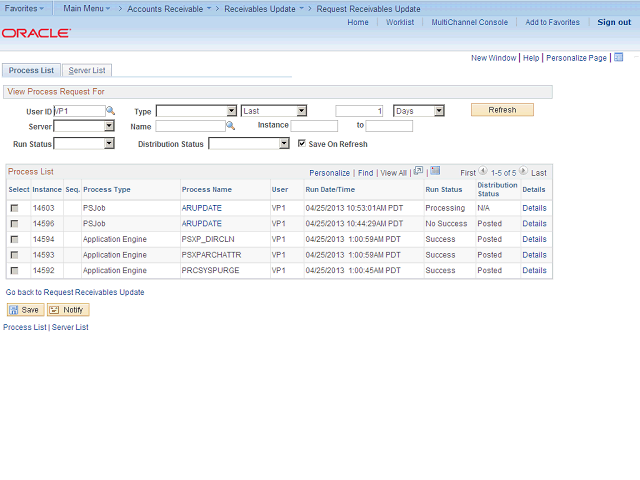The height and width of the screenshot is (480, 640).
Task: Open Details link for instance 14596
Action: [534, 224]
